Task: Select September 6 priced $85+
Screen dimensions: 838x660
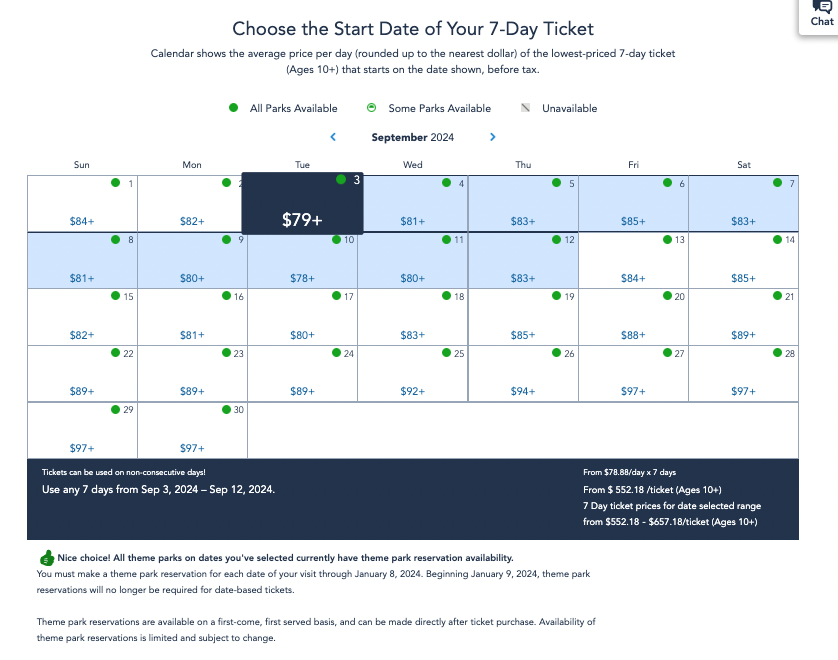Action: (633, 204)
